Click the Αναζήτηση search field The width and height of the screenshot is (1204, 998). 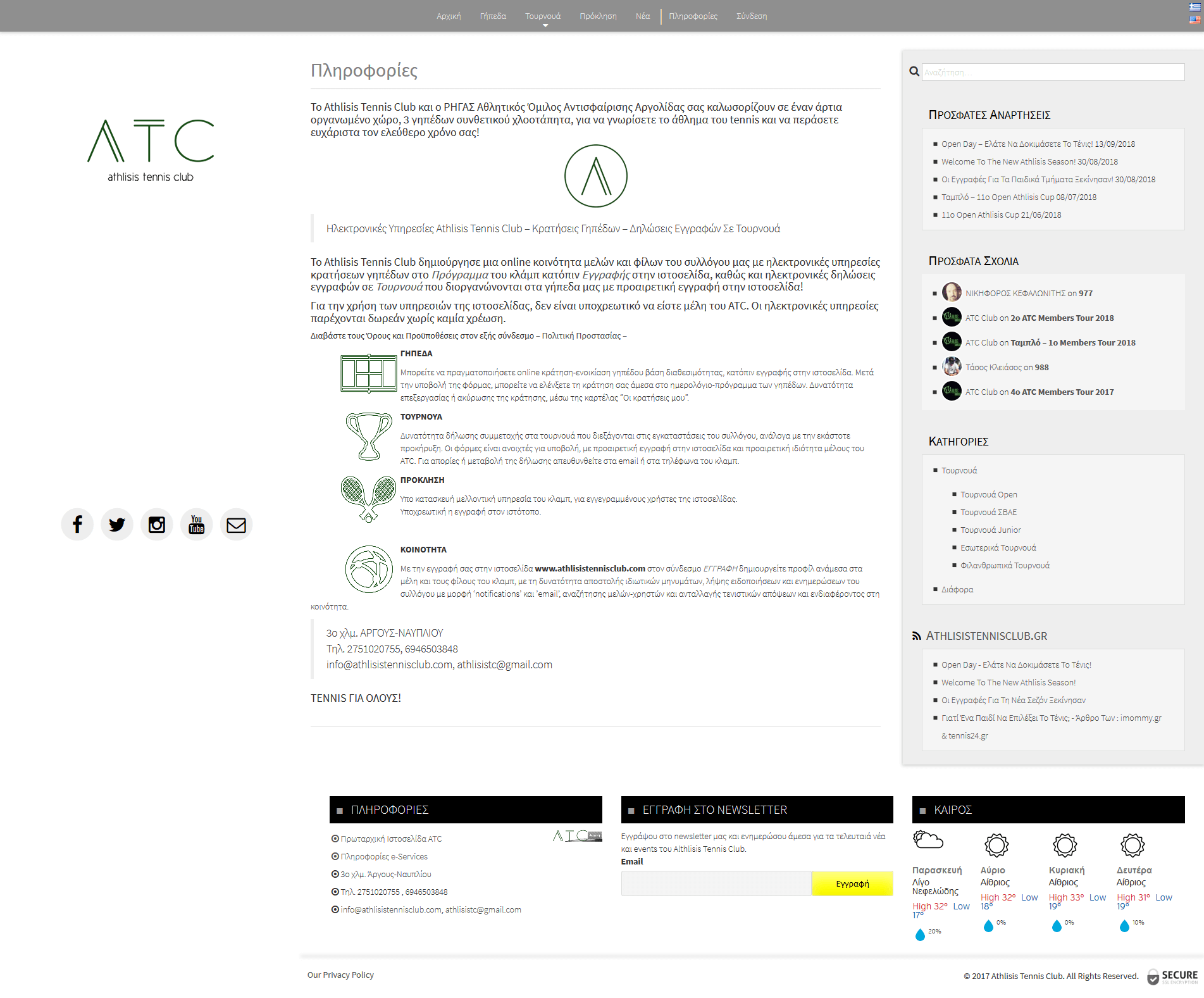pos(1053,72)
